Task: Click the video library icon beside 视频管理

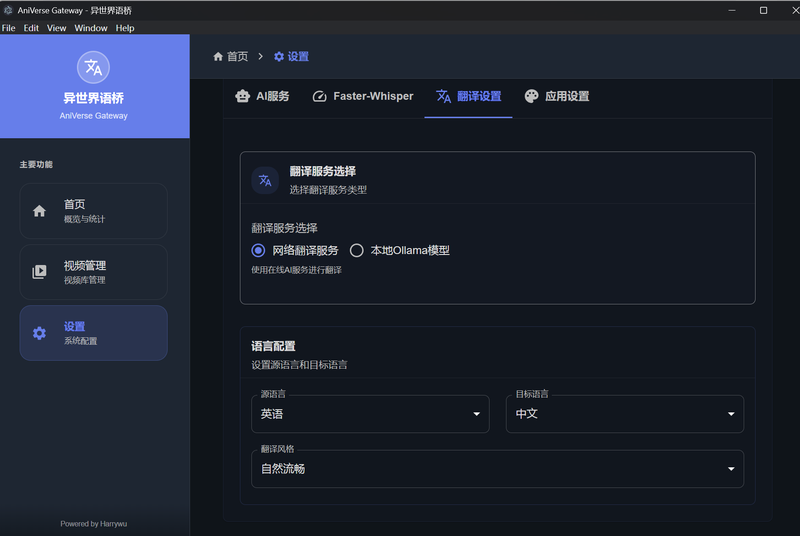Action: pyautogui.click(x=39, y=272)
